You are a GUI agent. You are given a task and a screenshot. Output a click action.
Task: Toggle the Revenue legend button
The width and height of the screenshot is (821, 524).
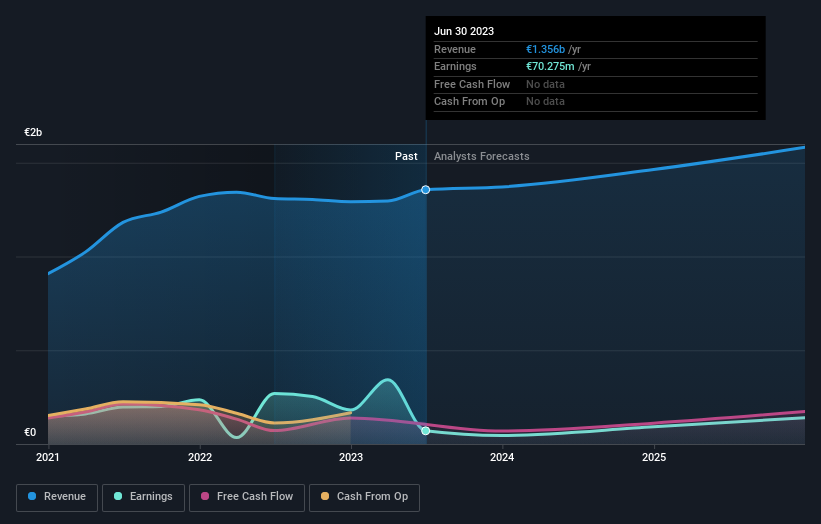pyautogui.click(x=57, y=497)
